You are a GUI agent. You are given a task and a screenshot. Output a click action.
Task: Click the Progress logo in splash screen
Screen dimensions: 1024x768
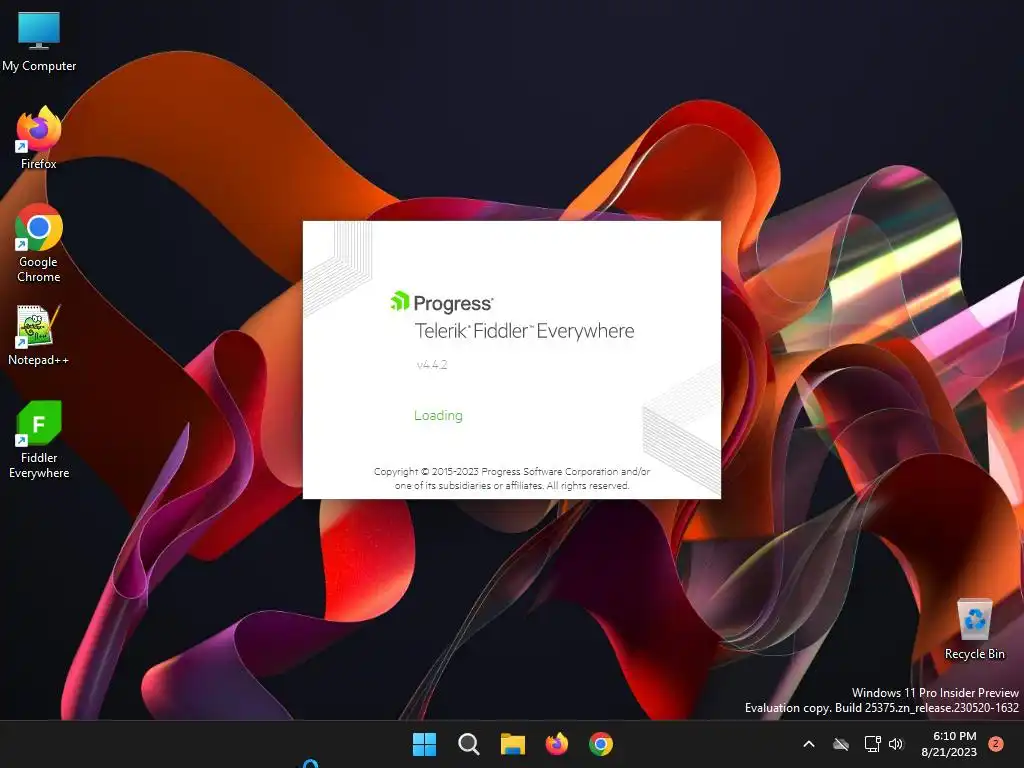[441, 302]
